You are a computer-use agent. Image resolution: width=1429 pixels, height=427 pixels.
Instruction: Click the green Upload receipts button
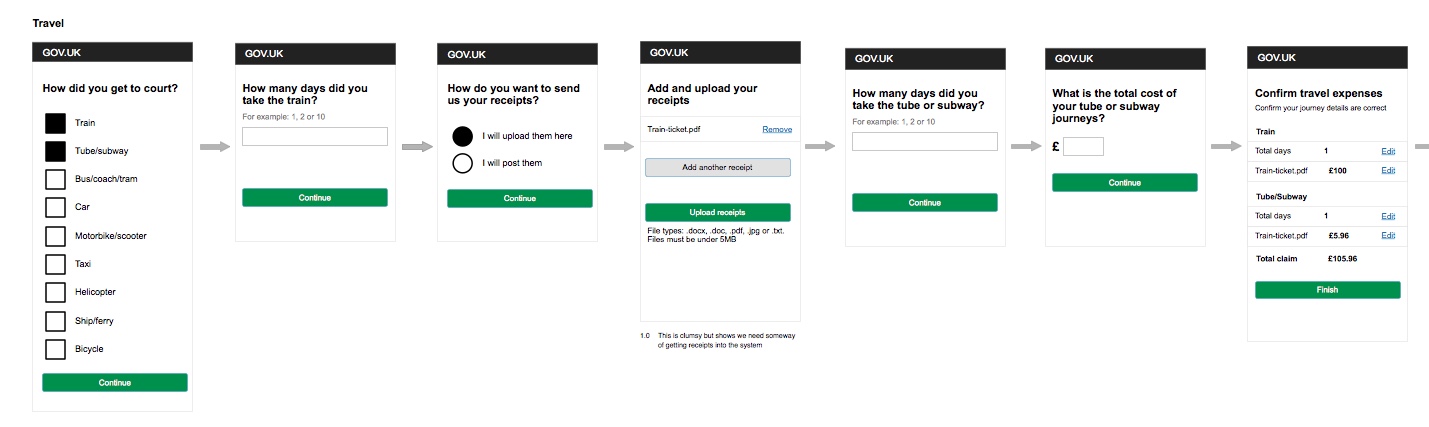pyautogui.click(x=717, y=213)
